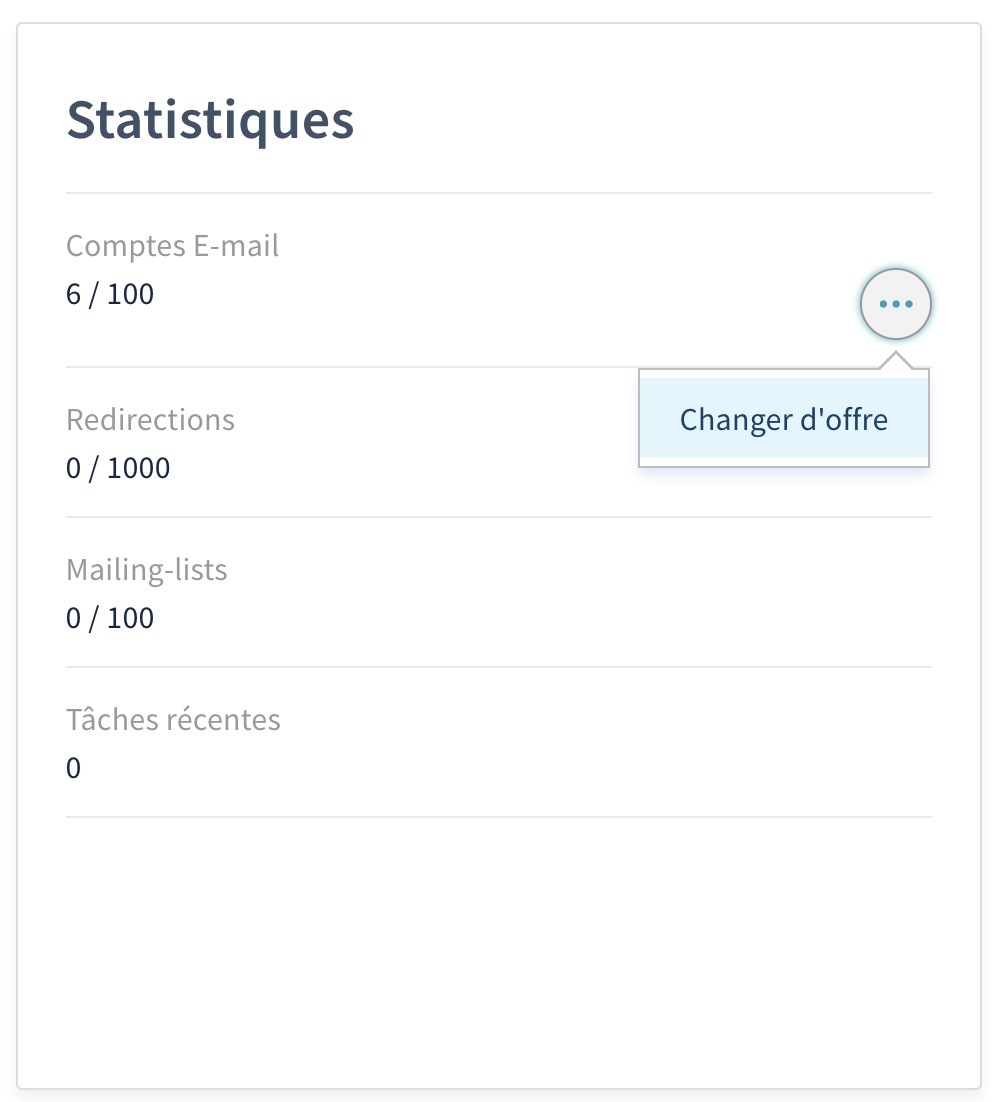Select the 0 / 1000 redirections value
The image size is (996, 1102).
click(118, 468)
